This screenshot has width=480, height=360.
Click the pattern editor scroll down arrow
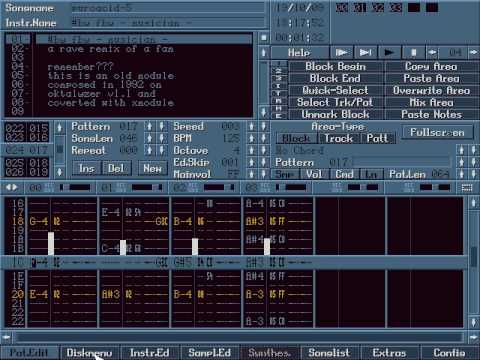coord(474,322)
